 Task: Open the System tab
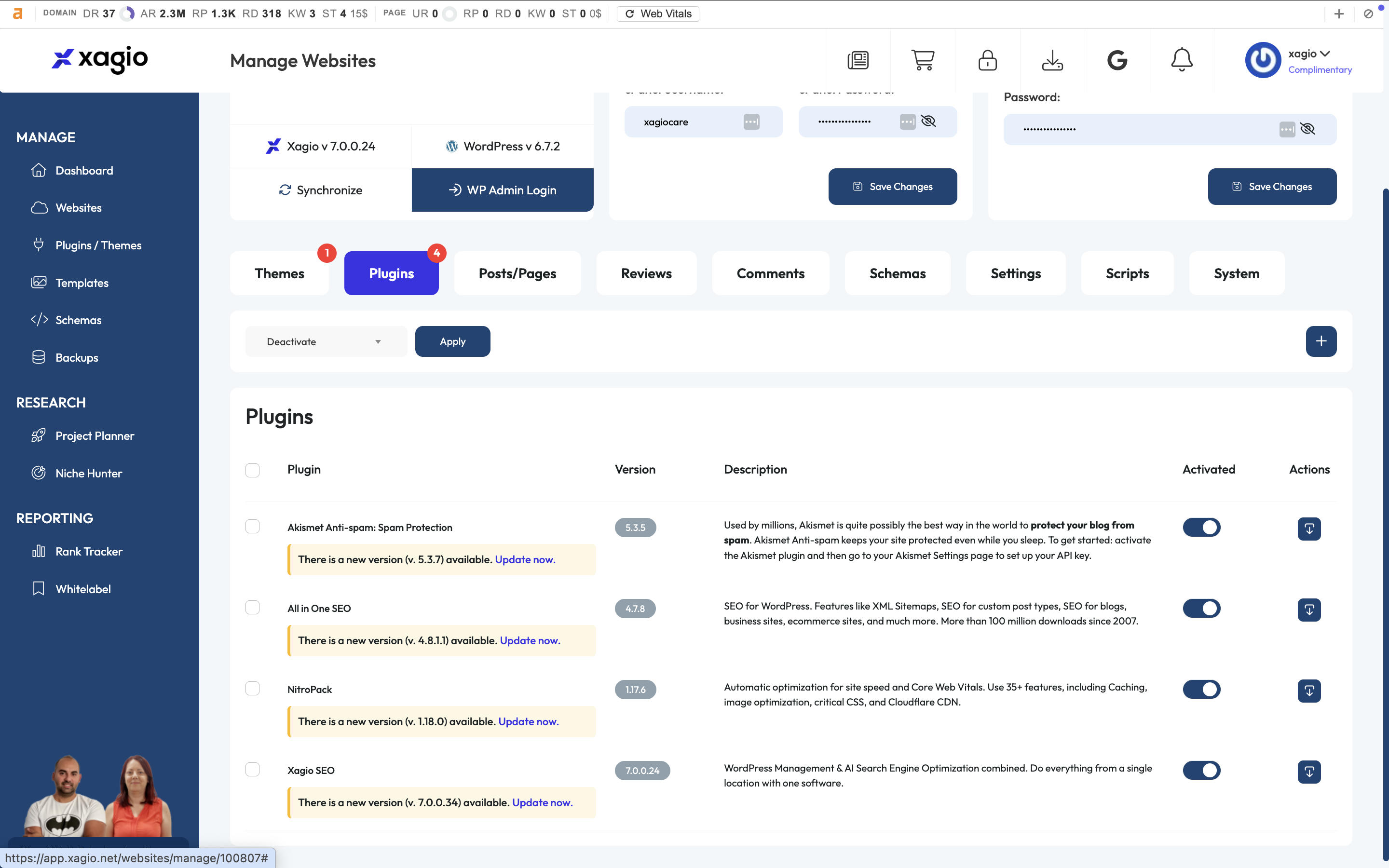click(1236, 273)
